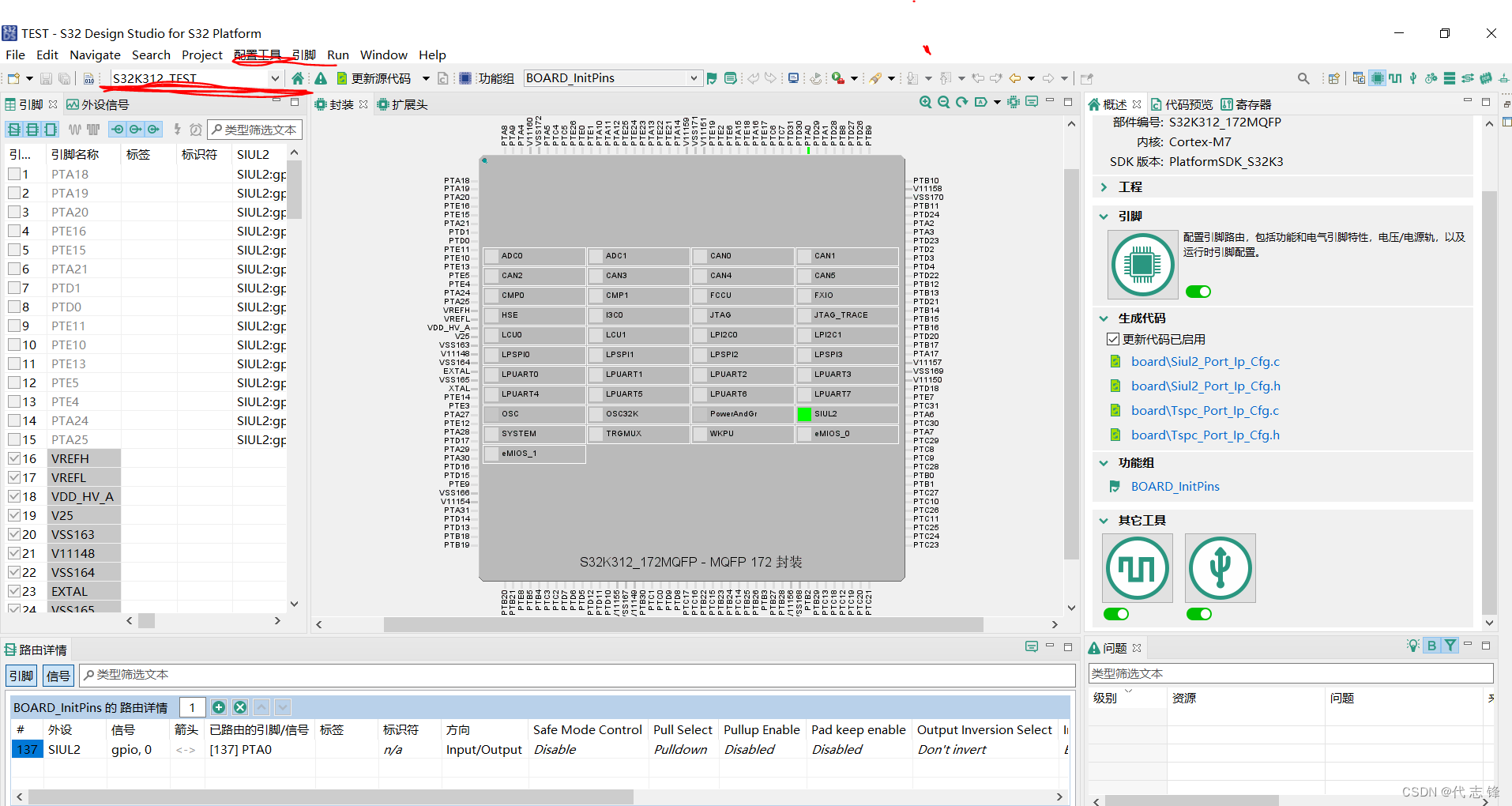Collapse the 其它工具 section
The height and width of the screenshot is (806, 1512).
click(x=1104, y=521)
